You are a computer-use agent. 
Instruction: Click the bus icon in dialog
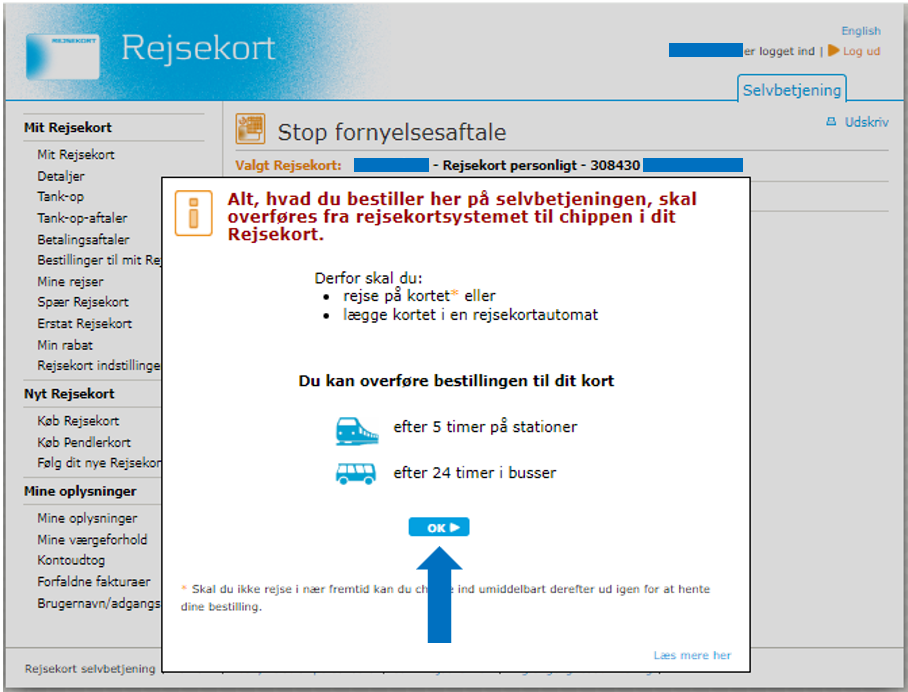coord(356,473)
